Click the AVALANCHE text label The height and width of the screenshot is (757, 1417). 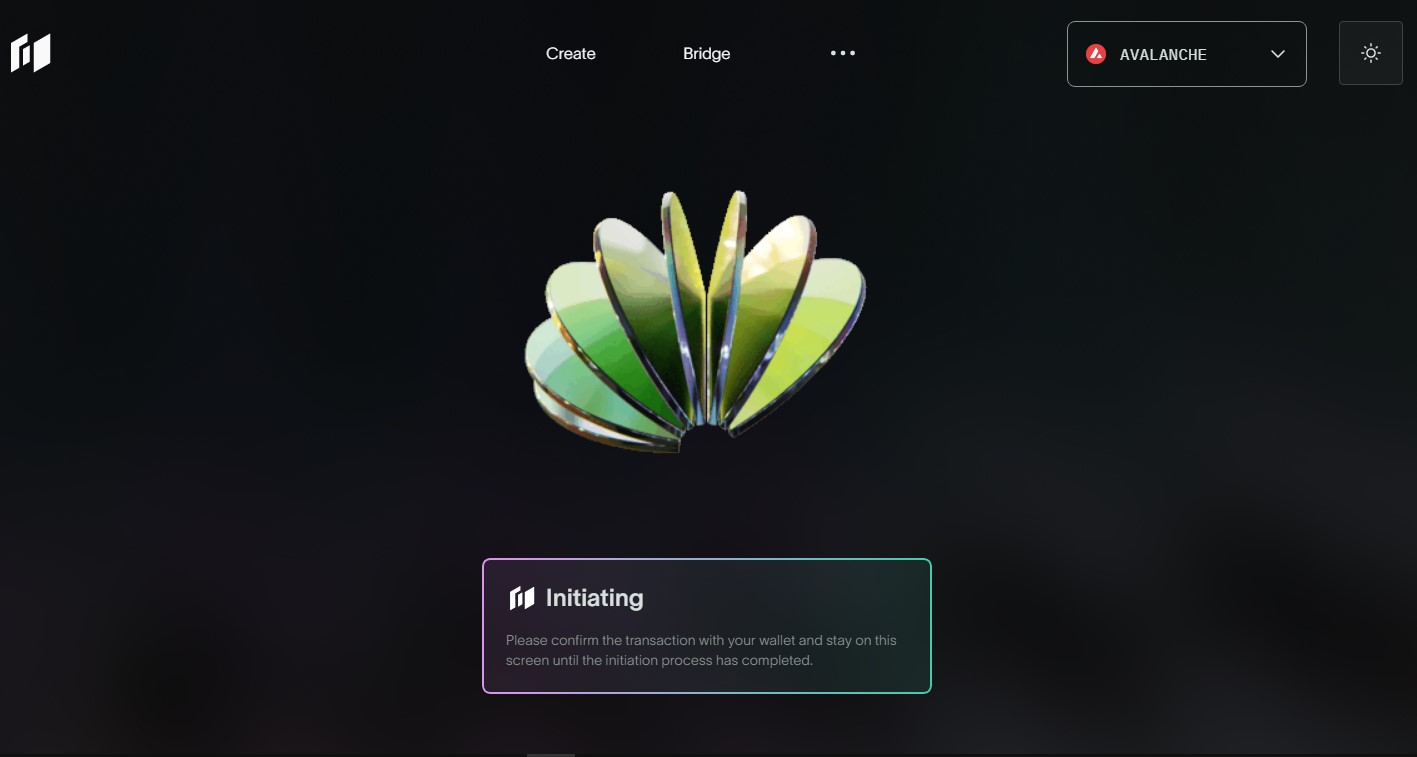pos(1163,55)
